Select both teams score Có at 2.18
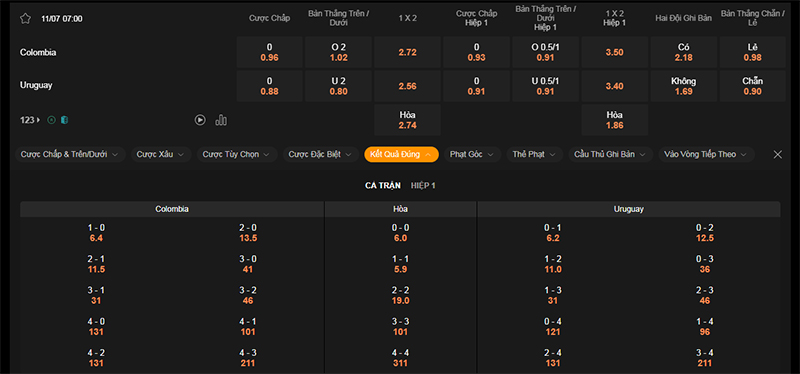 pos(684,52)
